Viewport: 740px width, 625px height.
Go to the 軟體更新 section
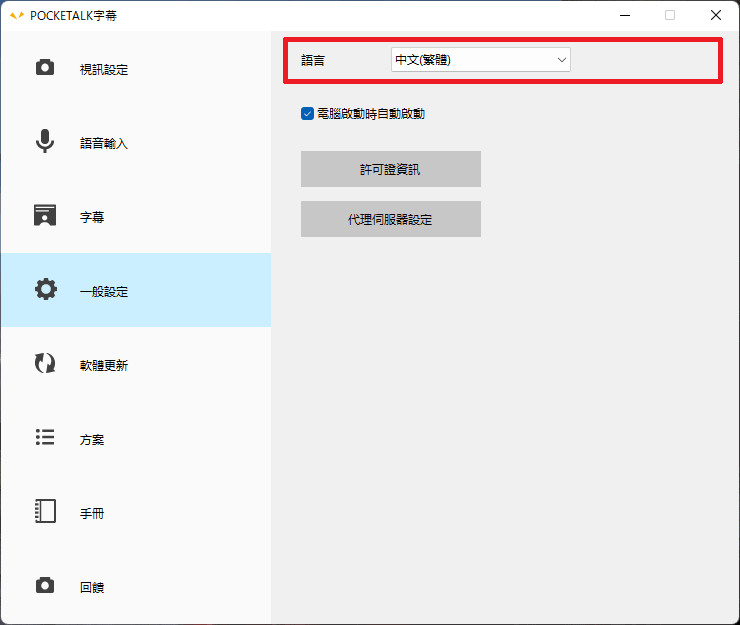point(104,366)
